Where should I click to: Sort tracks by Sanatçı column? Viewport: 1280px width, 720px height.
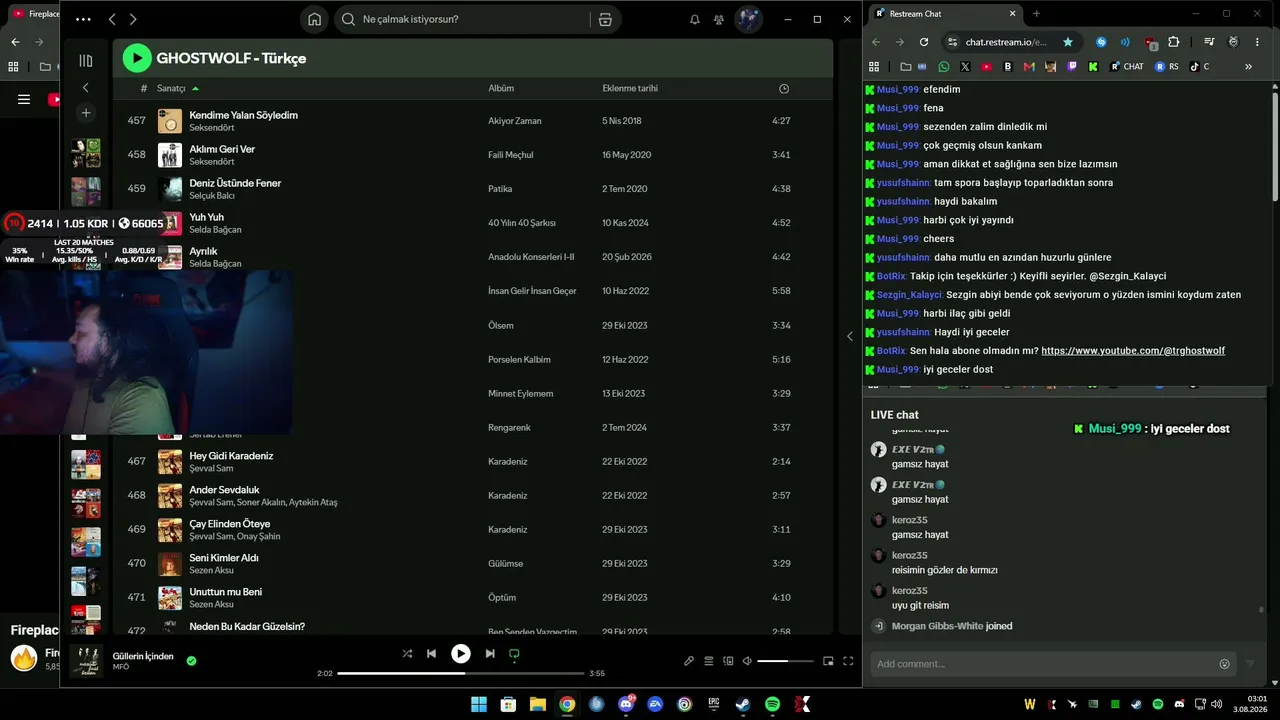(171, 88)
